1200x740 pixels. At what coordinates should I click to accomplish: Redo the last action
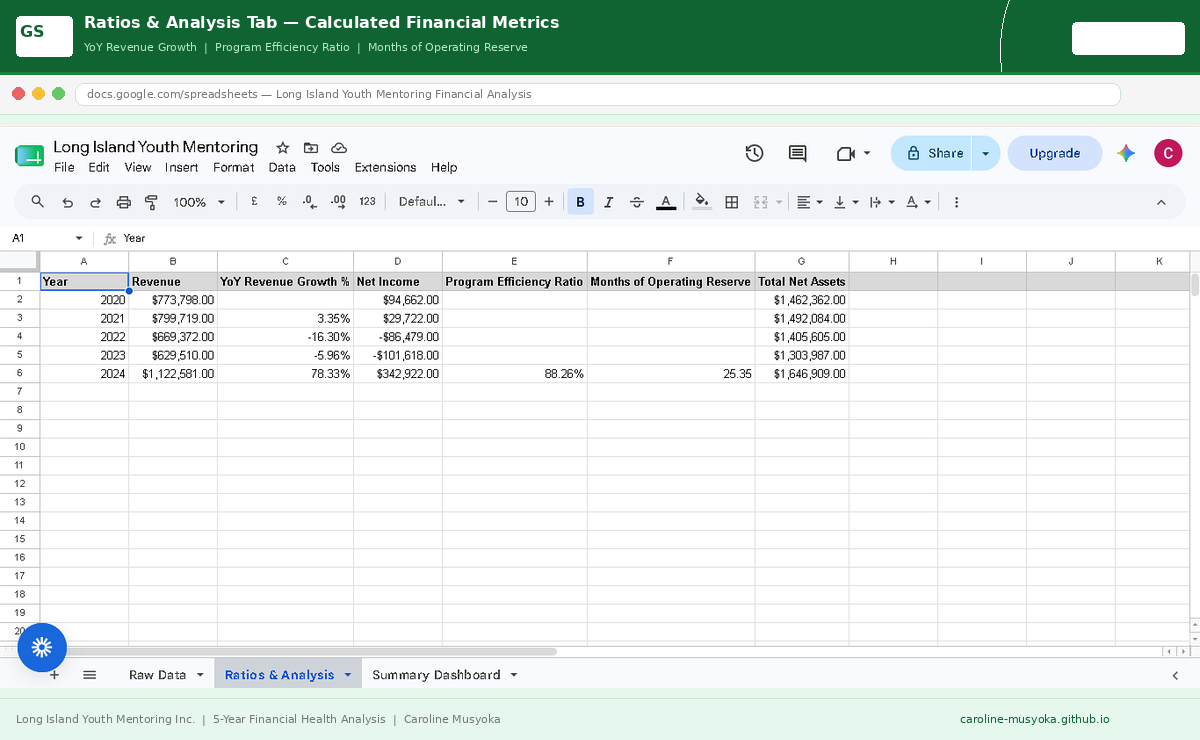click(95, 202)
